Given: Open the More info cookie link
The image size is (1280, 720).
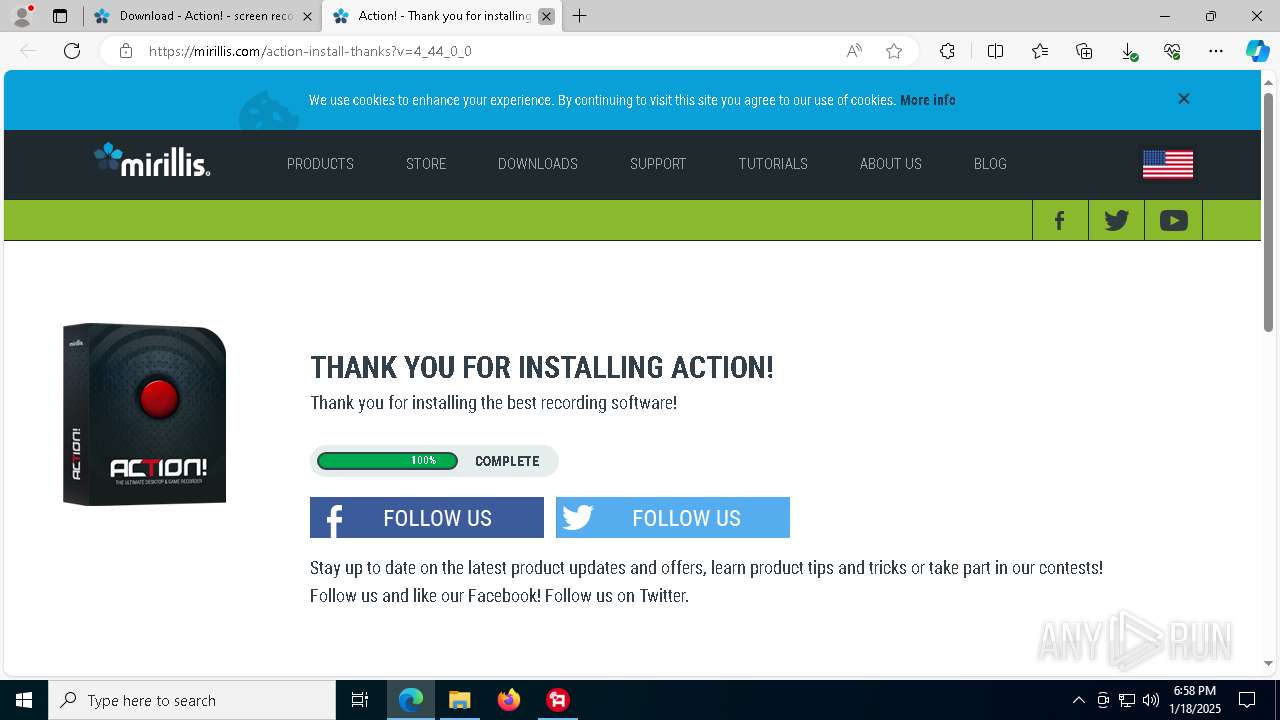Looking at the screenshot, I should pyautogui.click(x=927, y=100).
